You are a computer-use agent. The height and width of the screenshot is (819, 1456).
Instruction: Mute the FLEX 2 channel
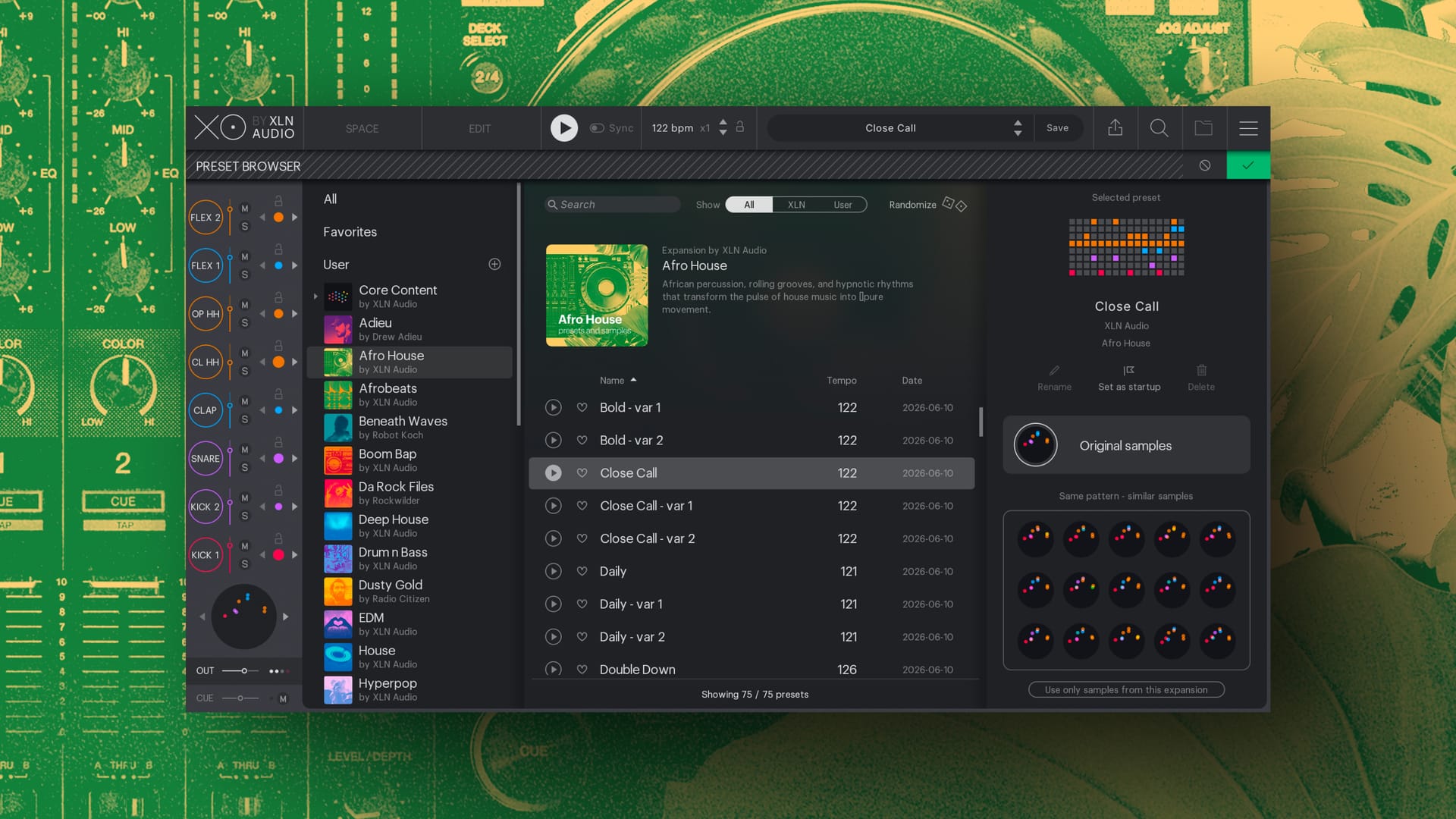(x=245, y=209)
